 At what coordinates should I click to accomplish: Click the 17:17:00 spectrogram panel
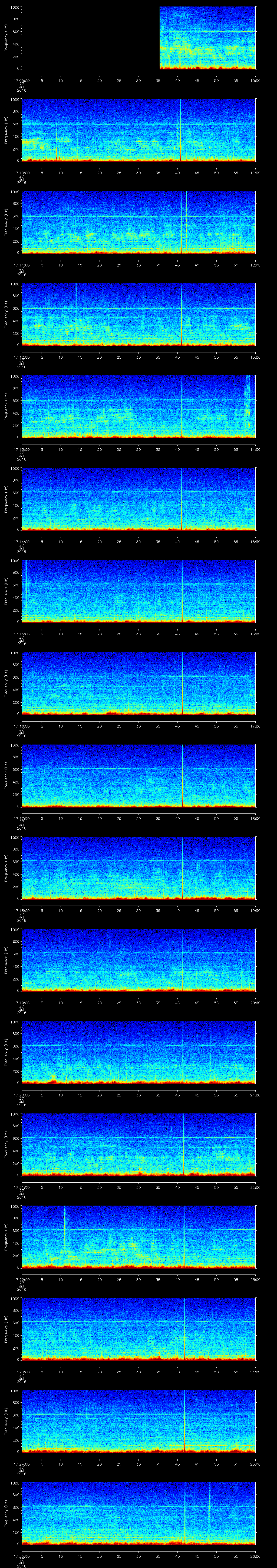coord(139,775)
